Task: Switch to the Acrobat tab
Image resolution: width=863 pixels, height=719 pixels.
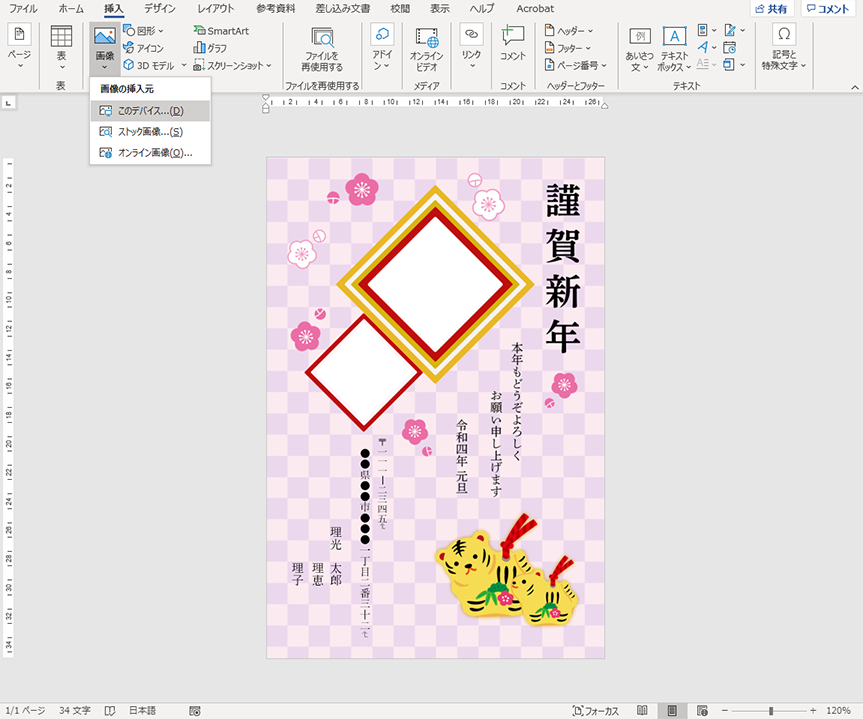Action: [535, 9]
